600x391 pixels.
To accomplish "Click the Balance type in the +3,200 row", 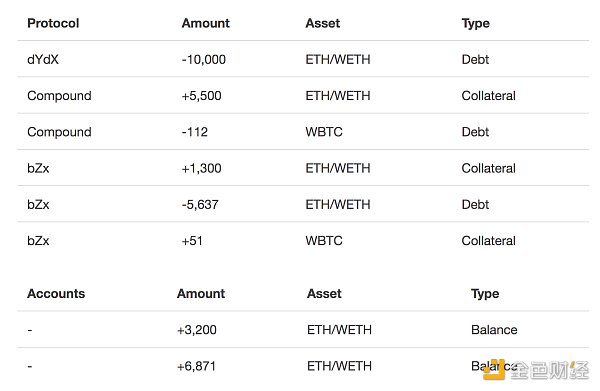I will point(494,330).
